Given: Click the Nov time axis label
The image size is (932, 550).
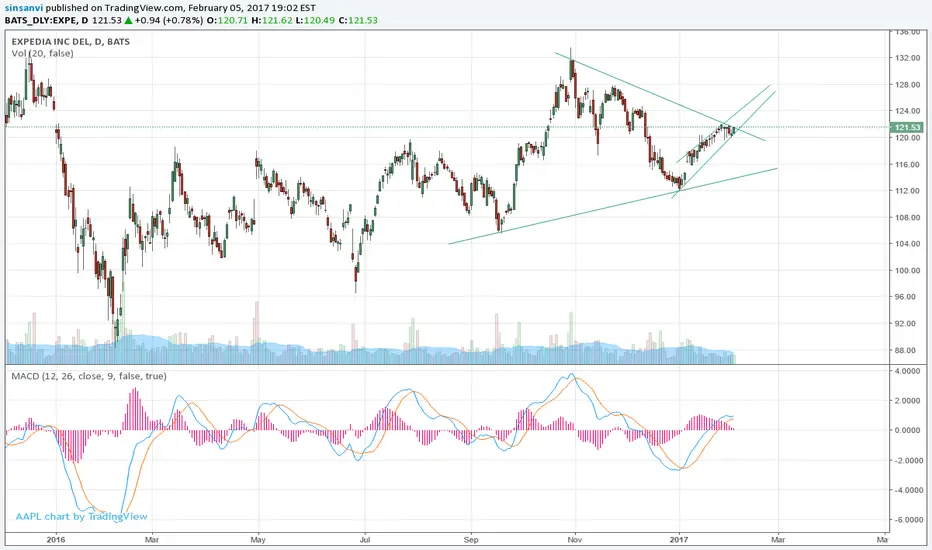Looking at the screenshot, I should [574, 540].
